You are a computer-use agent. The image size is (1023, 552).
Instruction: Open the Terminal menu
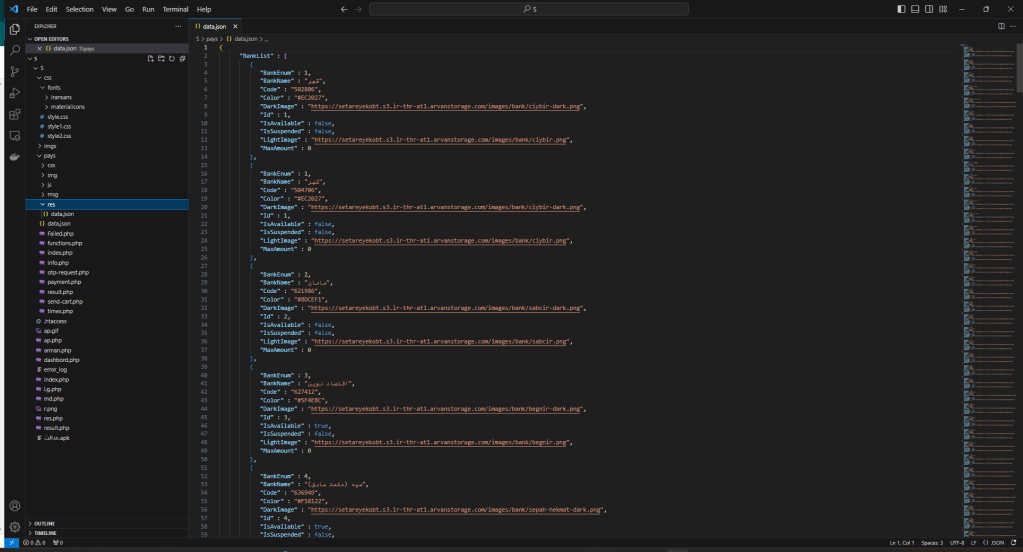pos(175,9)
